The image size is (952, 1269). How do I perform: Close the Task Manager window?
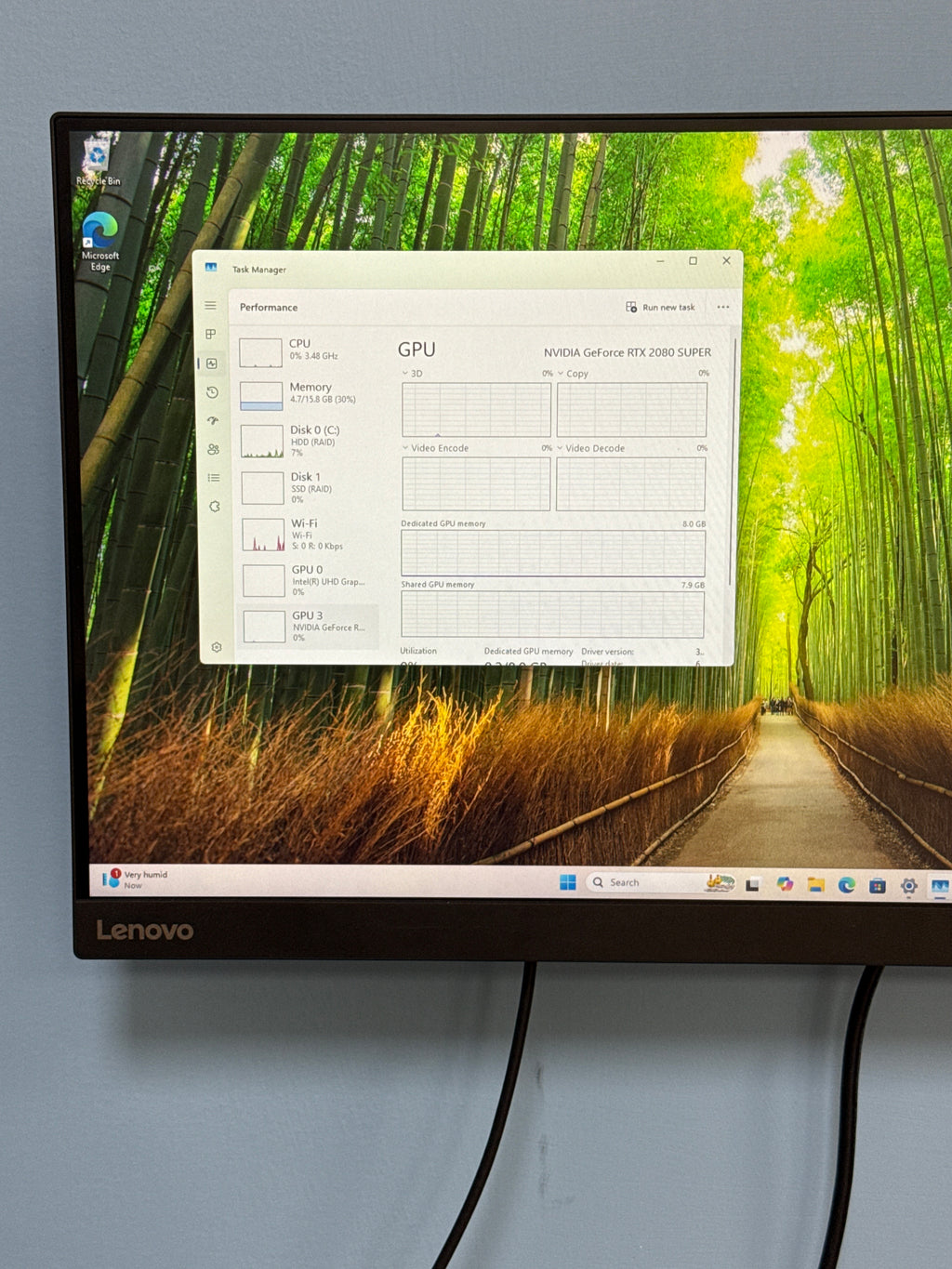(726, 261)
